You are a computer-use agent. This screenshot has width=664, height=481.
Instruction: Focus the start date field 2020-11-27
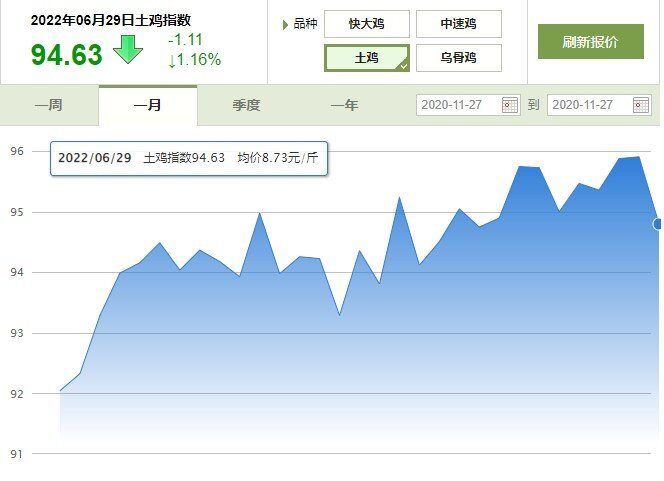tap(468, 105)
